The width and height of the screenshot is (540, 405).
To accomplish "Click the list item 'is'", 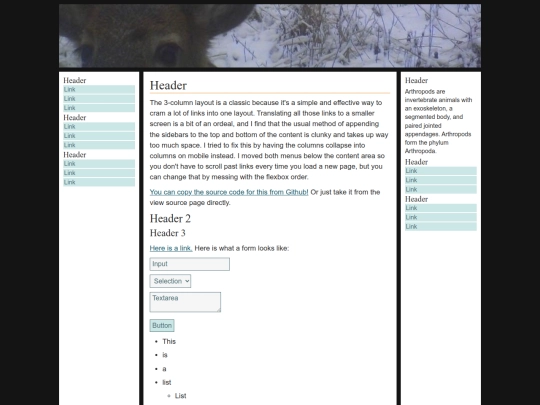I will pyautogui.click(x=165, y=355).
